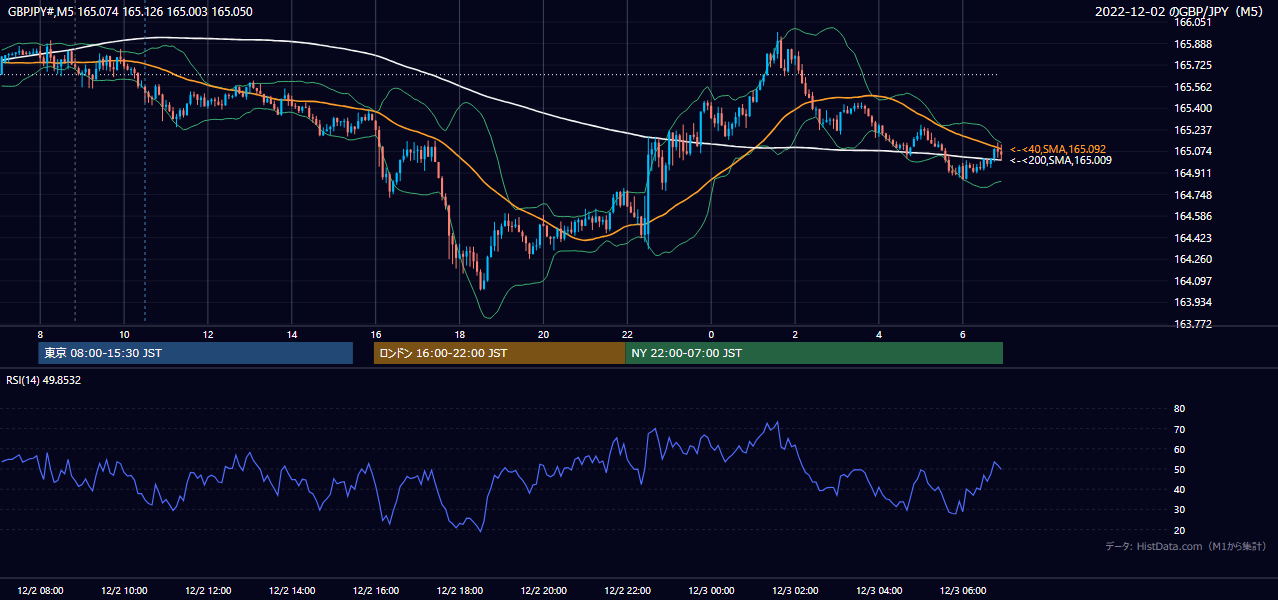This screenshot has height=600, width=1278.
Task: Click the 12/2 12:00 date axis label
Action: (208, 590)
